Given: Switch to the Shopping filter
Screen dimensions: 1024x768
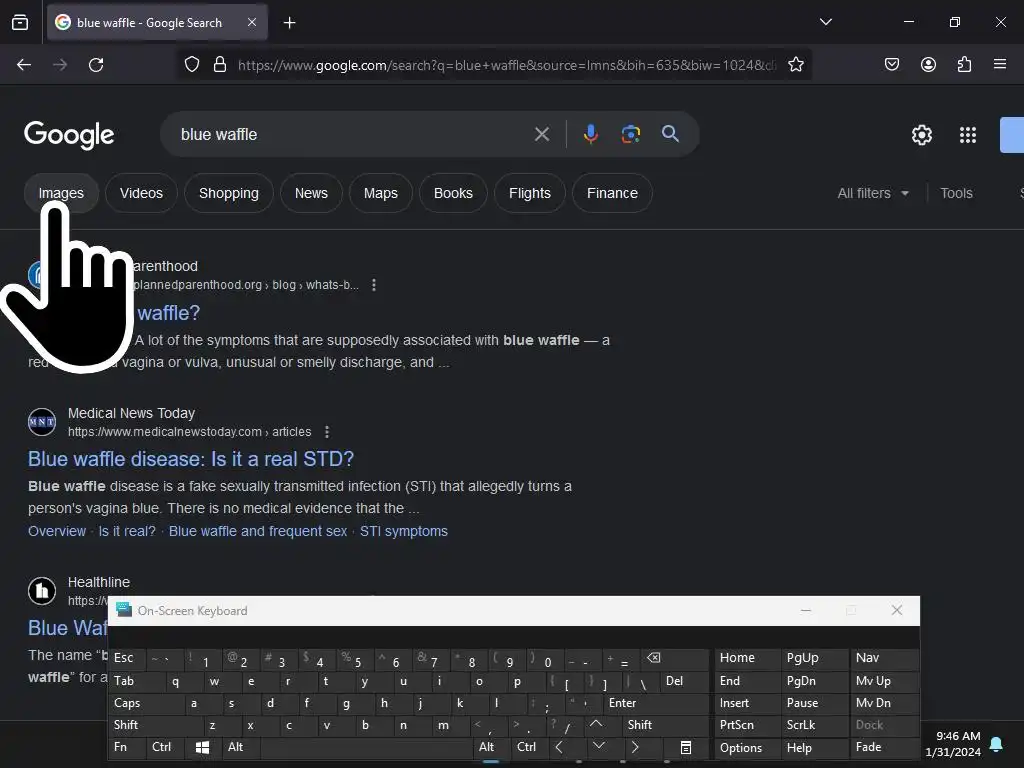Looking at the screenshot, I should coord(229,193).
